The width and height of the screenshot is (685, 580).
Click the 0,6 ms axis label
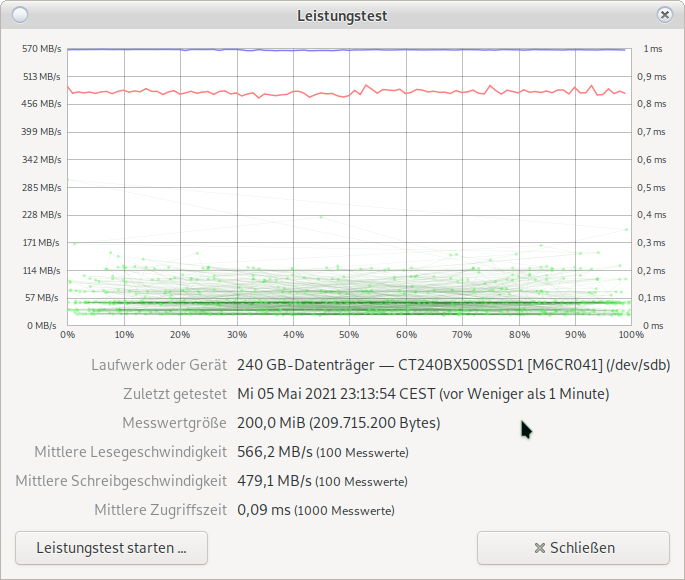(x=651, y=159)
